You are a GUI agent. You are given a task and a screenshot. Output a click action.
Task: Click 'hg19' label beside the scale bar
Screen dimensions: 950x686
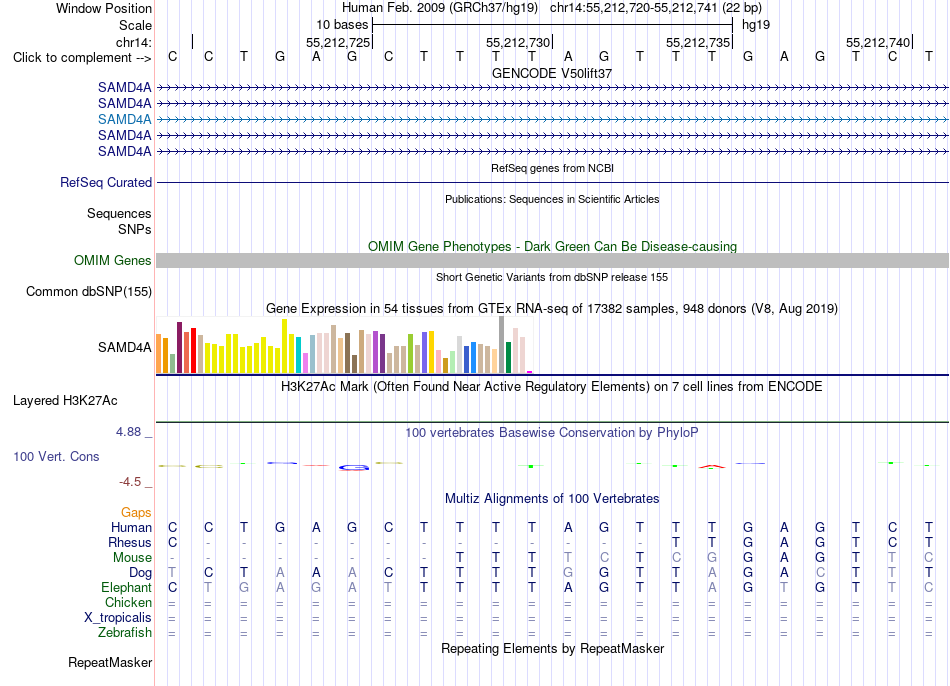[x=756, y=25]
